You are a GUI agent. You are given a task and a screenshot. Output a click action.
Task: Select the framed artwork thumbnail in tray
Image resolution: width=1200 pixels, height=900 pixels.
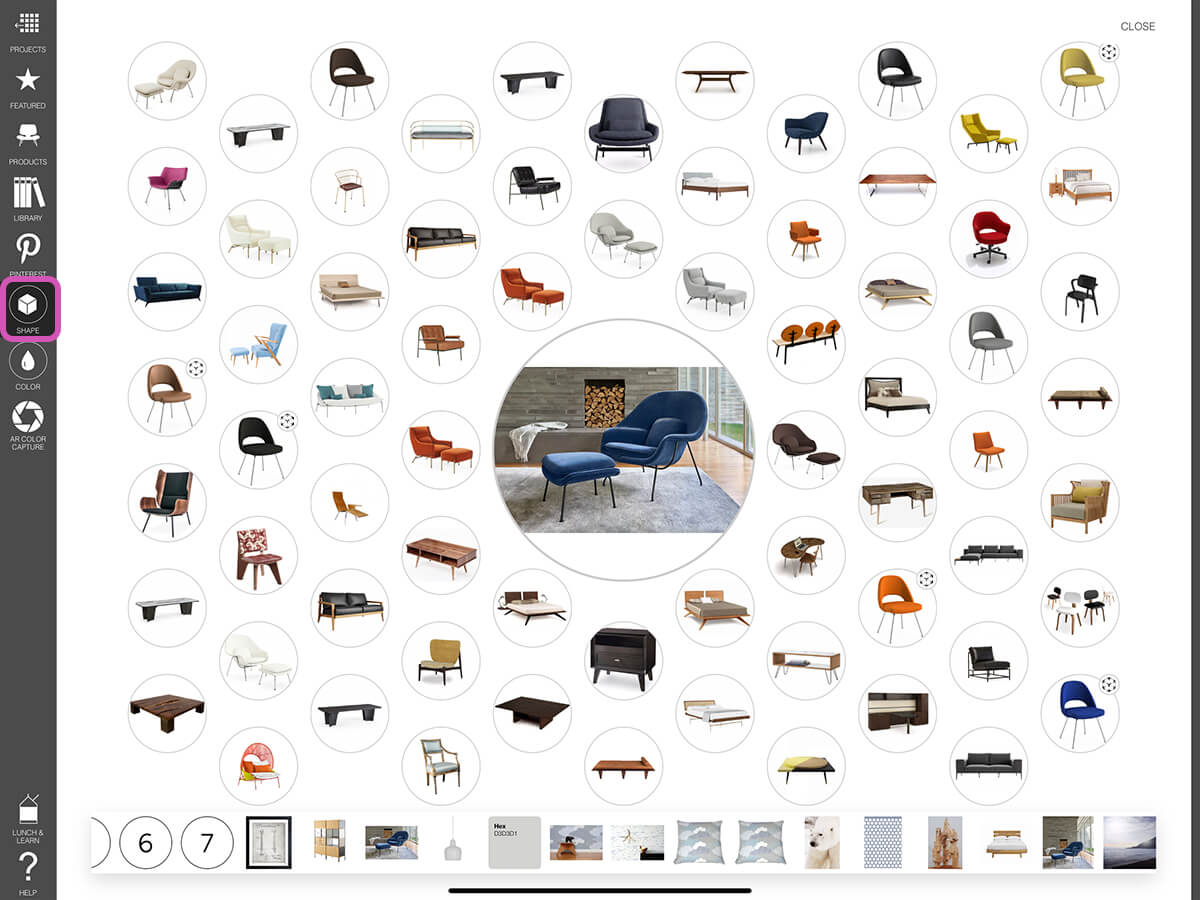268,843
